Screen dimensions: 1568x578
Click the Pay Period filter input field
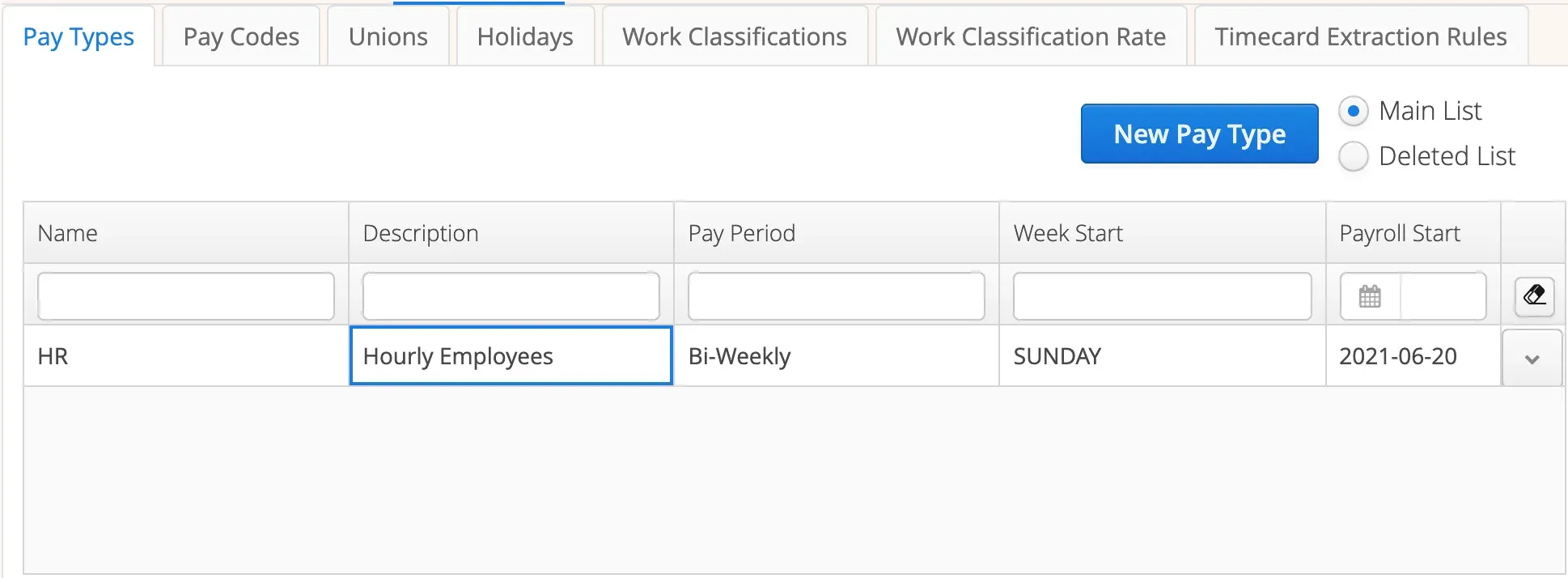(x=836, y=296)
